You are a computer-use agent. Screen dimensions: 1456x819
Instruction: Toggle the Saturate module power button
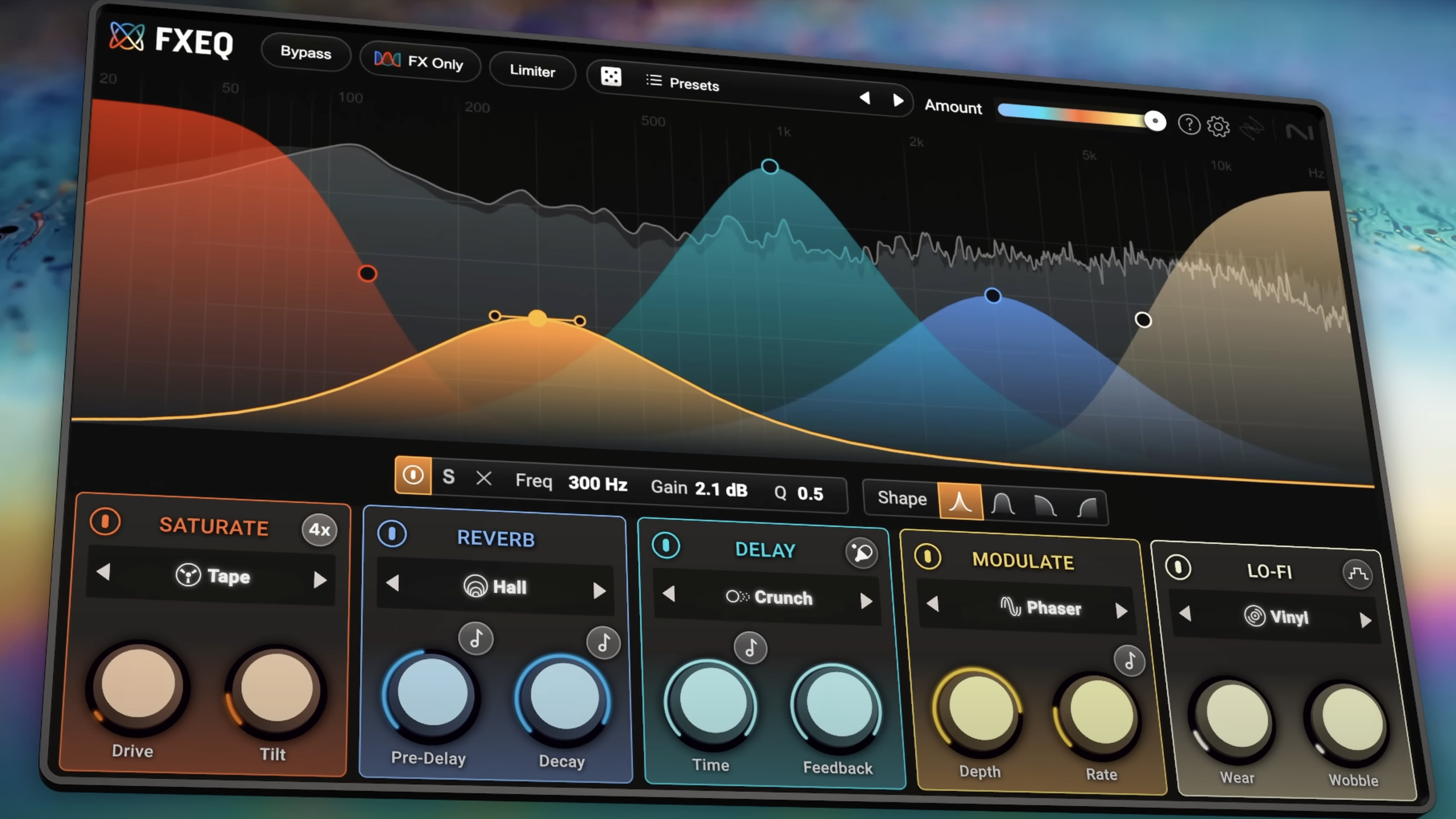pyautogui.click(x=105, y=521)
